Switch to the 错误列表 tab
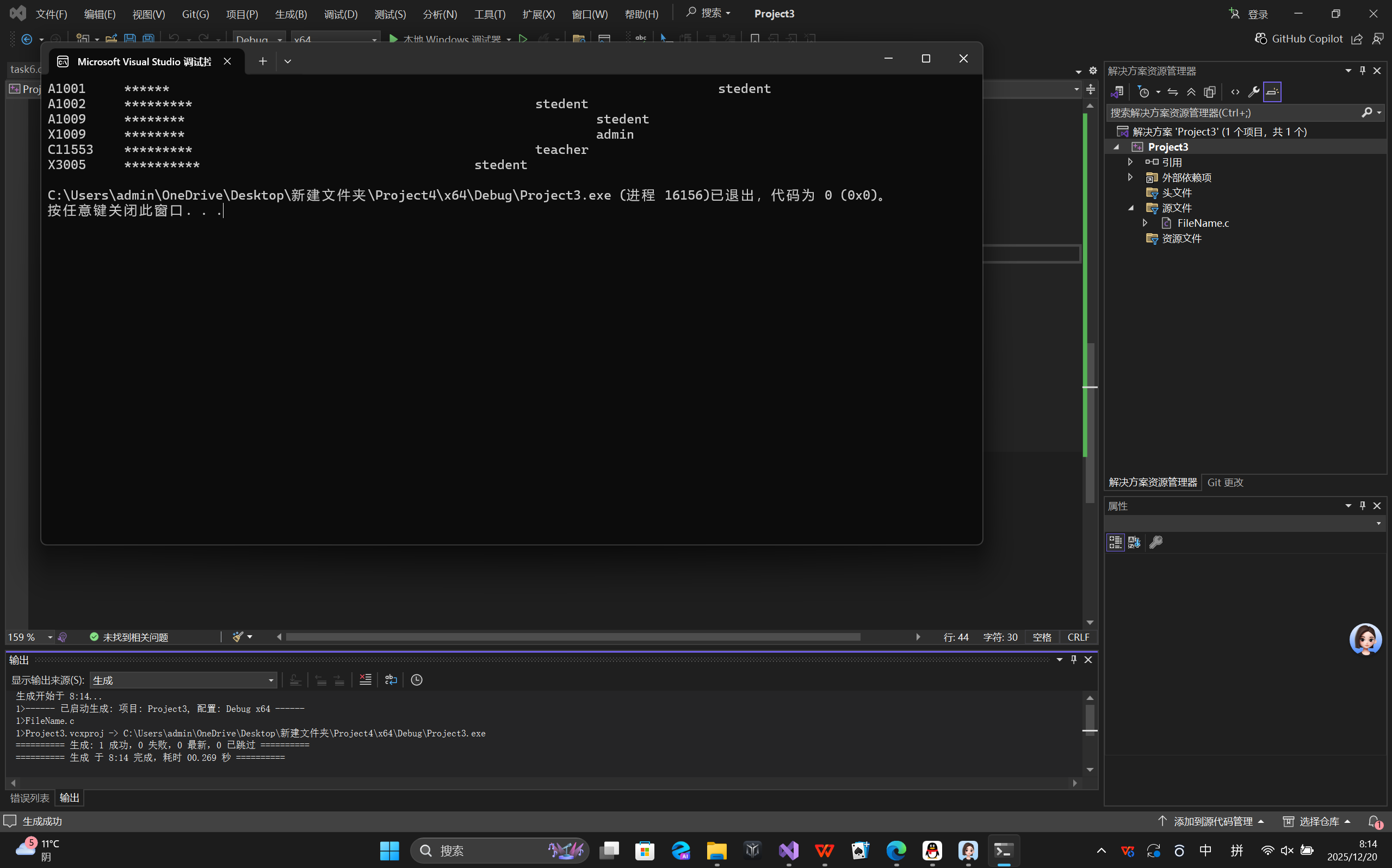1392x868 pixels. point(30,797)
